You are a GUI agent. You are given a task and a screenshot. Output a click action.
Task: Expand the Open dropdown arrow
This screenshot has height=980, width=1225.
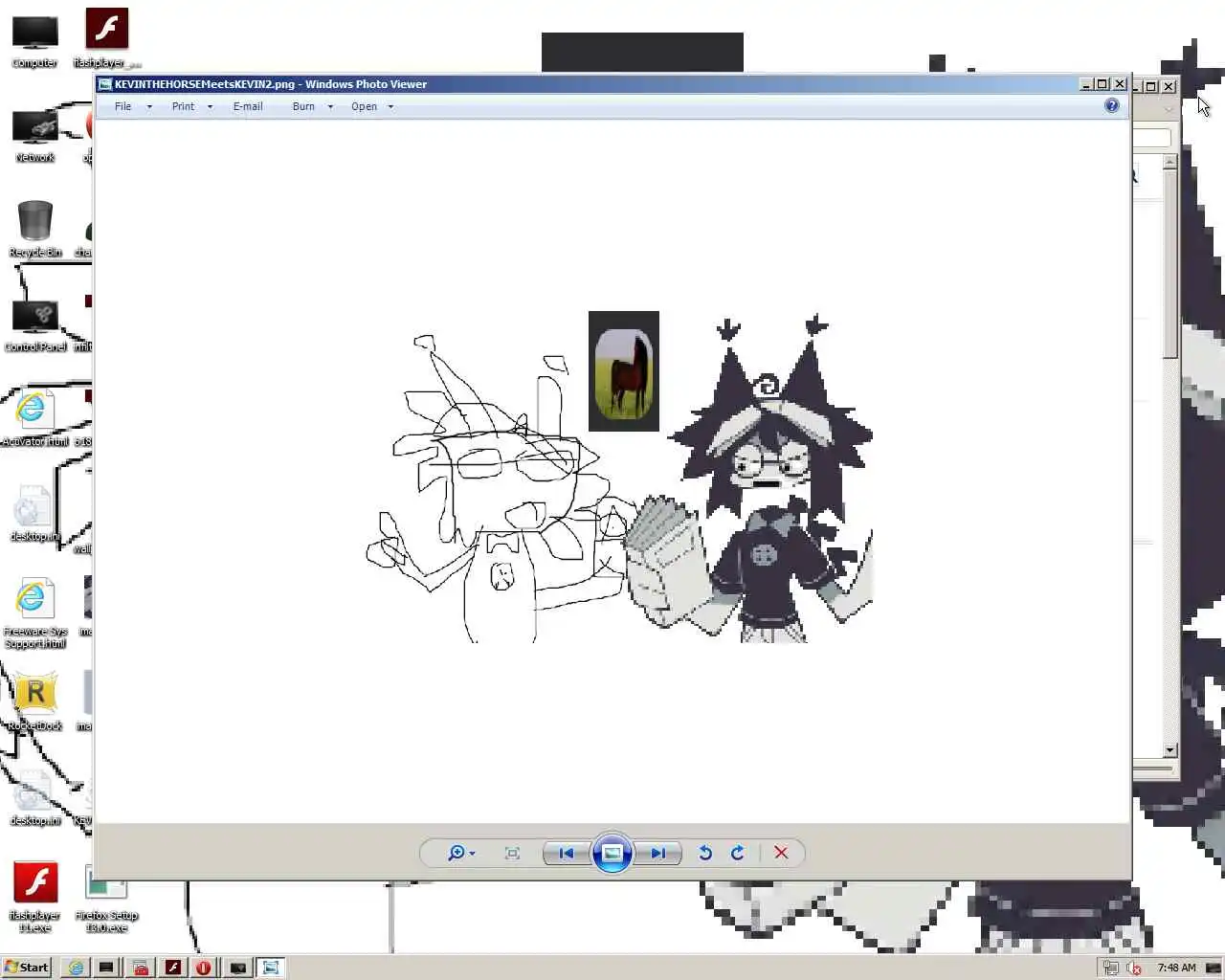point(390,107)
